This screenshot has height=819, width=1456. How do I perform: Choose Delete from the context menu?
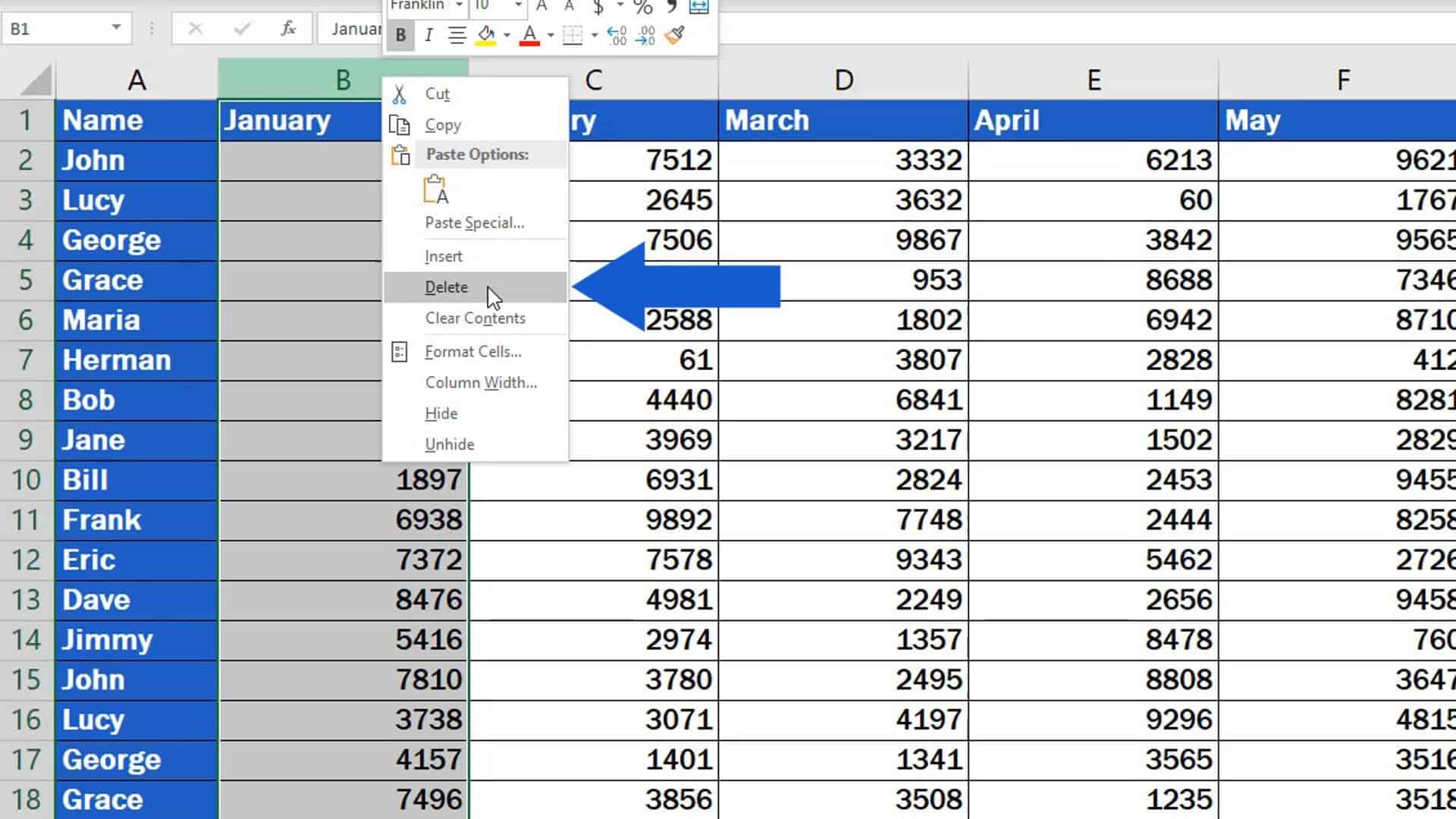click(447, 287)
